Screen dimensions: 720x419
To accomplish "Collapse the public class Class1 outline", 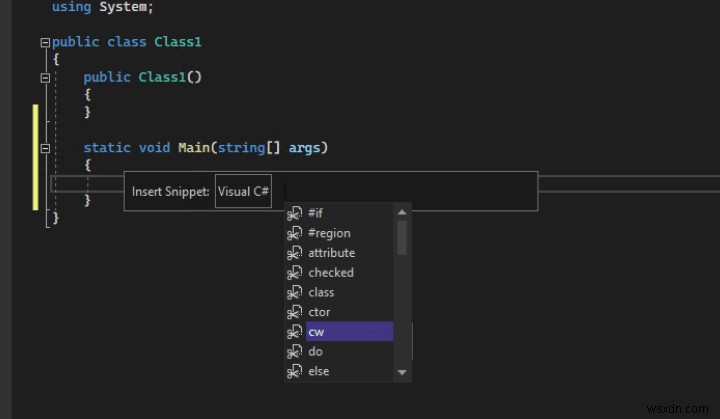I will pyautogui.click(x=44, y=43).
